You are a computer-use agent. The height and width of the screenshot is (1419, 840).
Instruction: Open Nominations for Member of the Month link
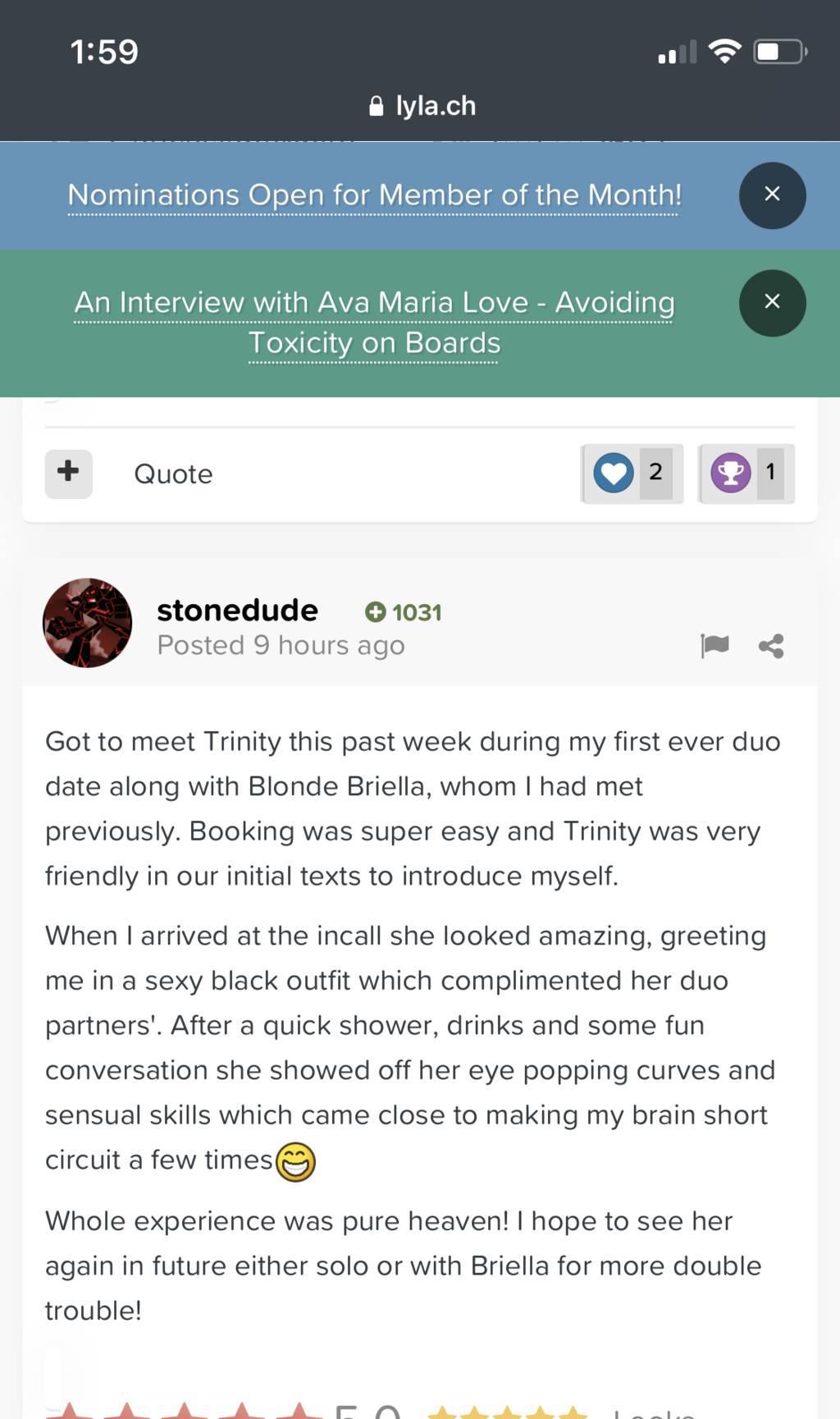coord(374,195)
